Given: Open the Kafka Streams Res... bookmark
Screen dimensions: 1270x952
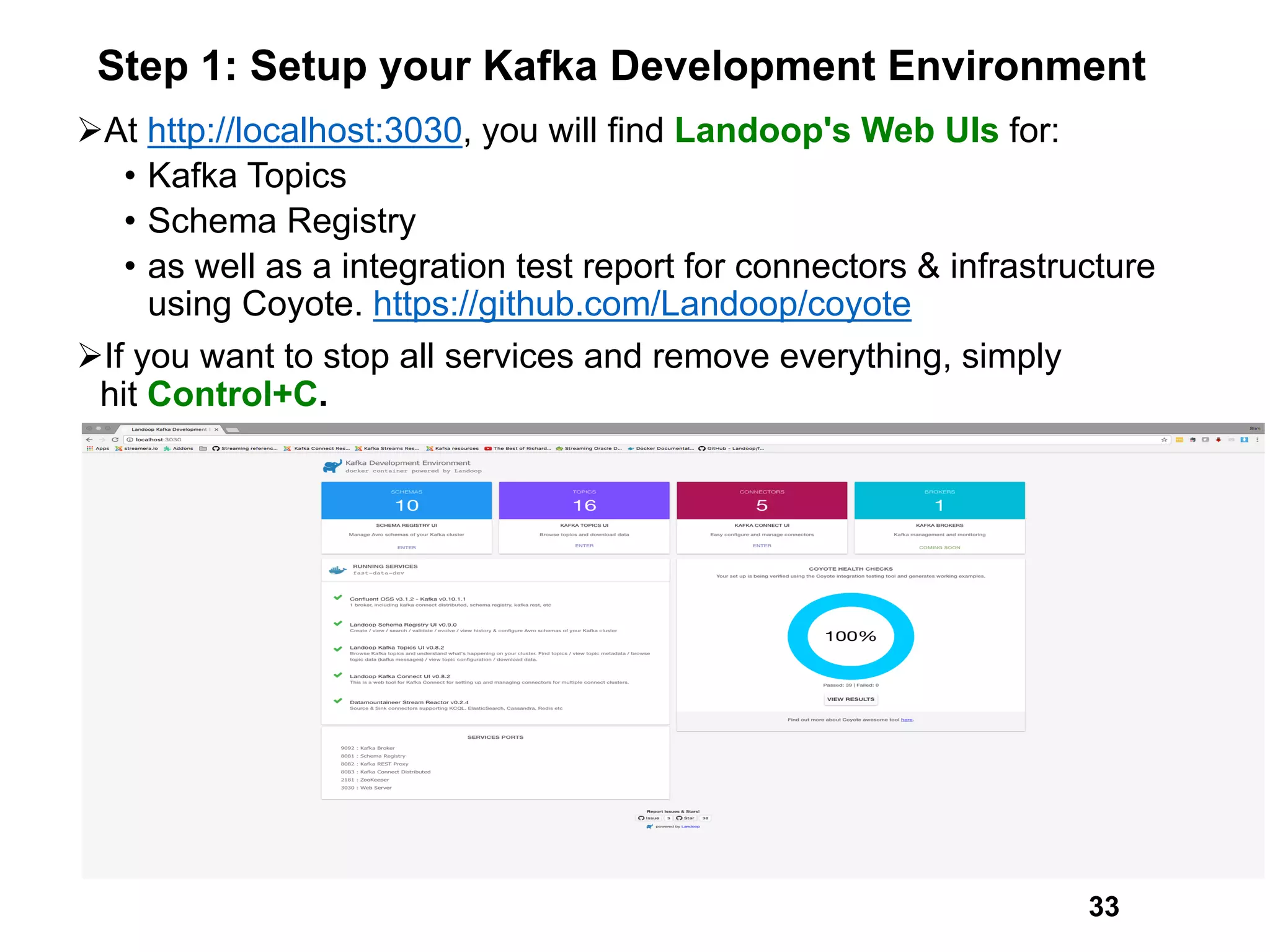Looking at the screenshot, I should point(387,448).
